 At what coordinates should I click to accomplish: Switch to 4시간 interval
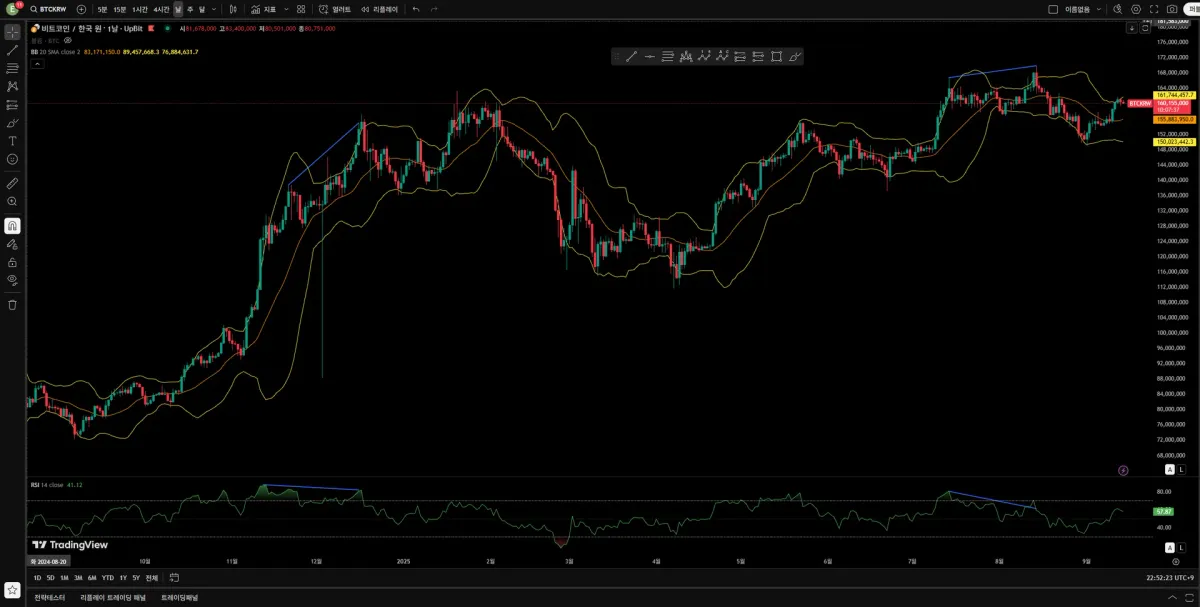(x=161, y=9)
